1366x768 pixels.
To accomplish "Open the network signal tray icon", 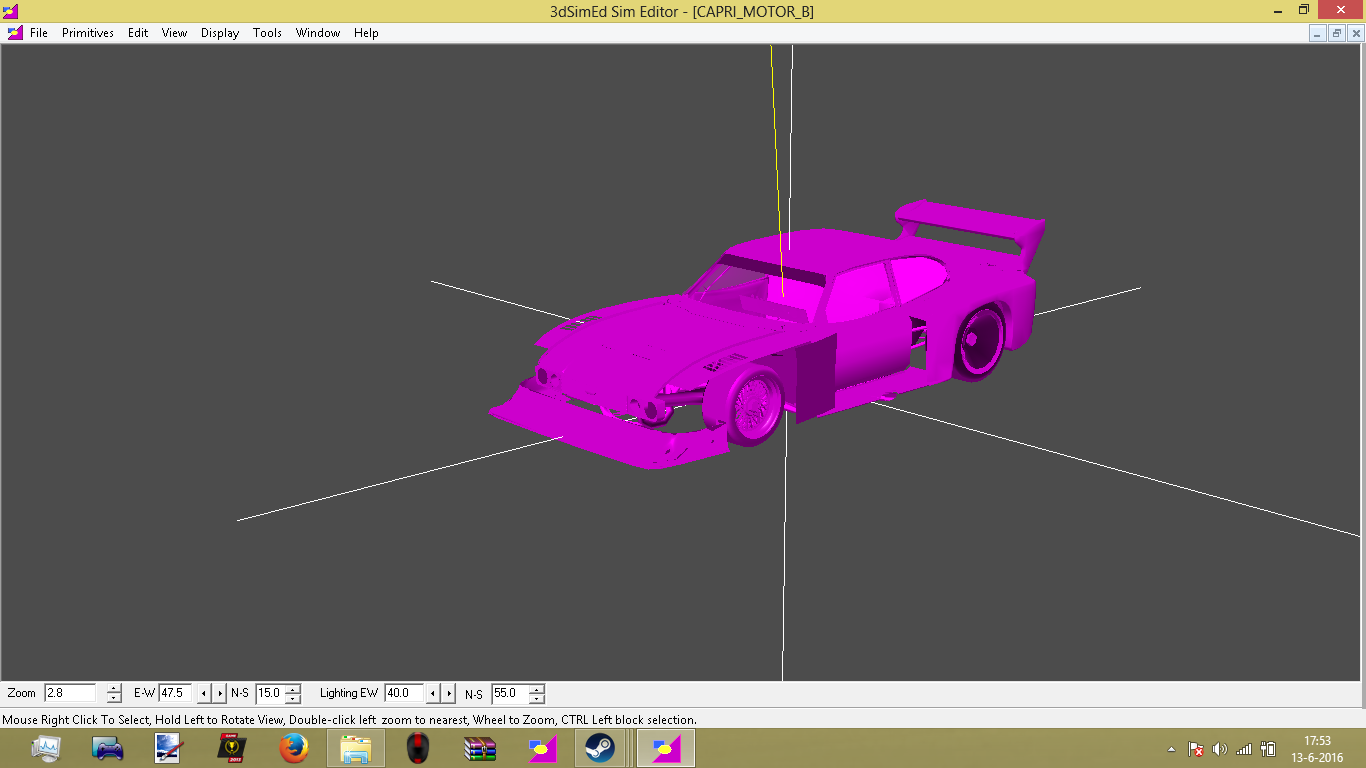I will 1244,749.
